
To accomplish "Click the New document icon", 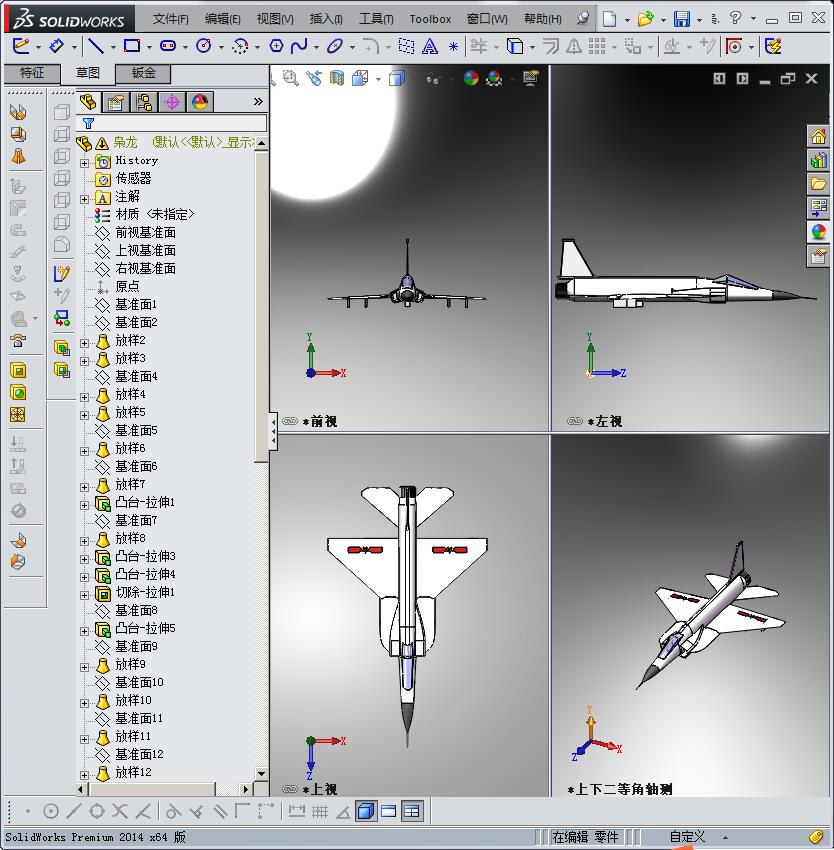I will tap(610, 19).
